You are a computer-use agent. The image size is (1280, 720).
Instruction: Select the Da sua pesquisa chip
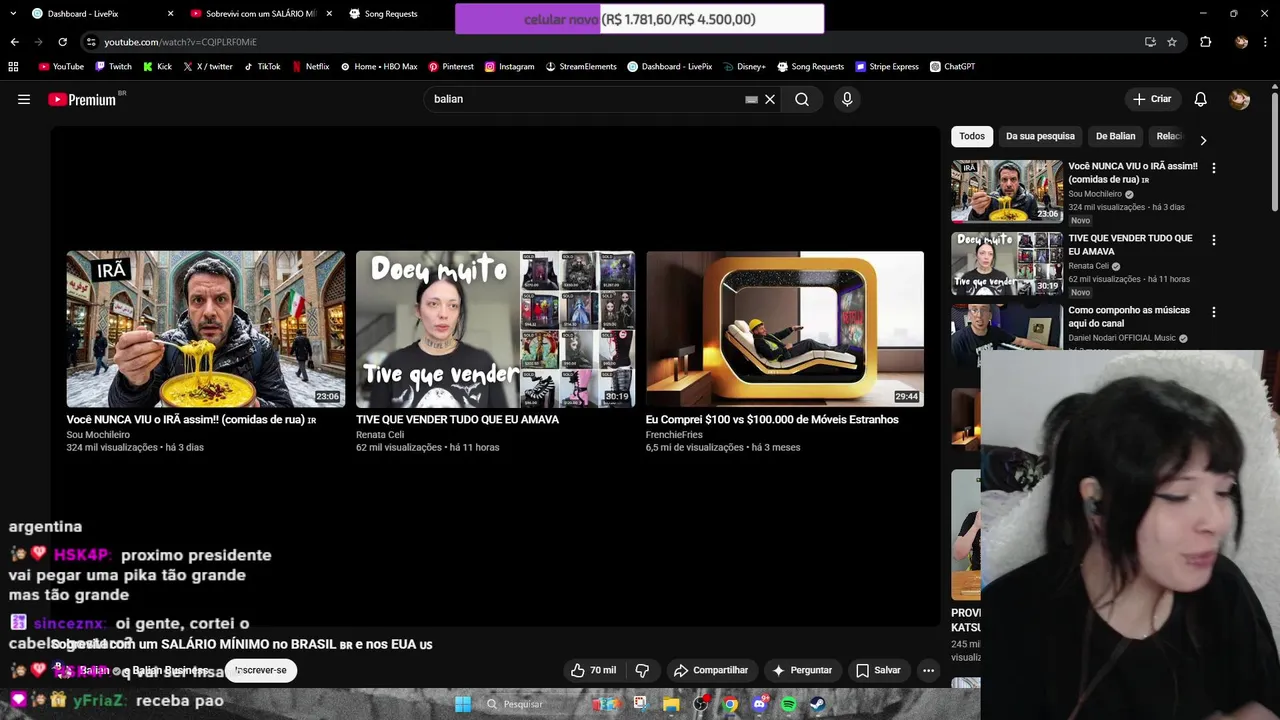pos(1040,136)
